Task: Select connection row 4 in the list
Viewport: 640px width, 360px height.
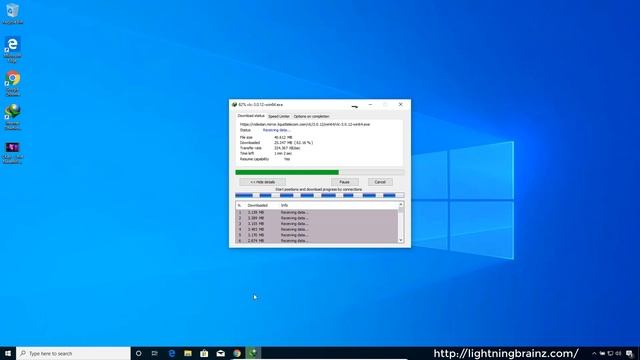Action: pos(317,229)
